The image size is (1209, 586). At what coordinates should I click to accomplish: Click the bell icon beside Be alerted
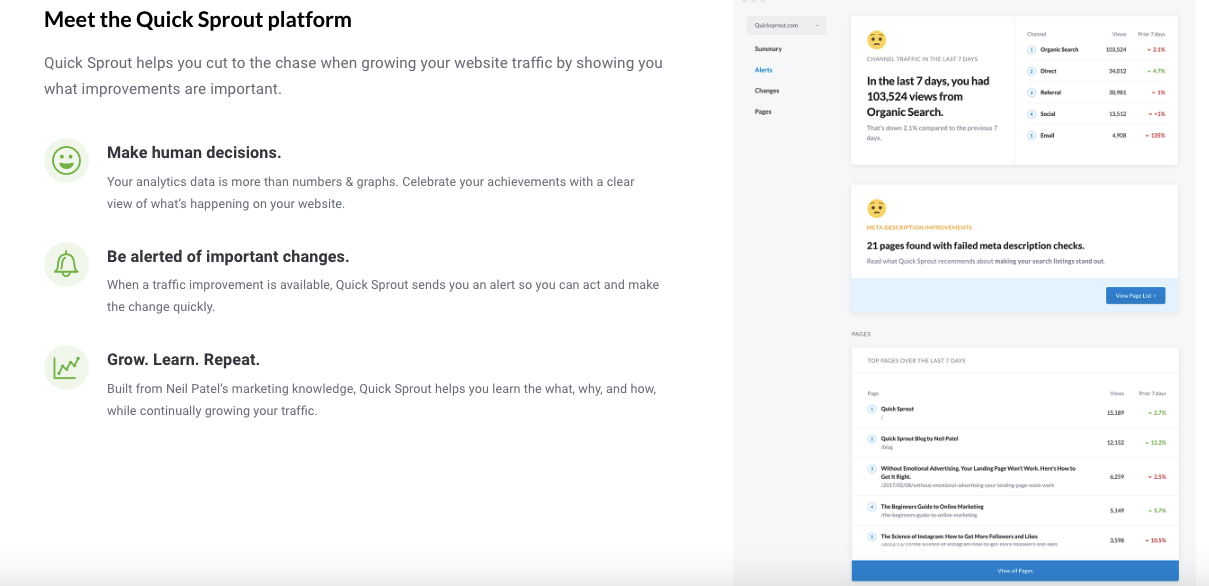[x=67, y=264]
